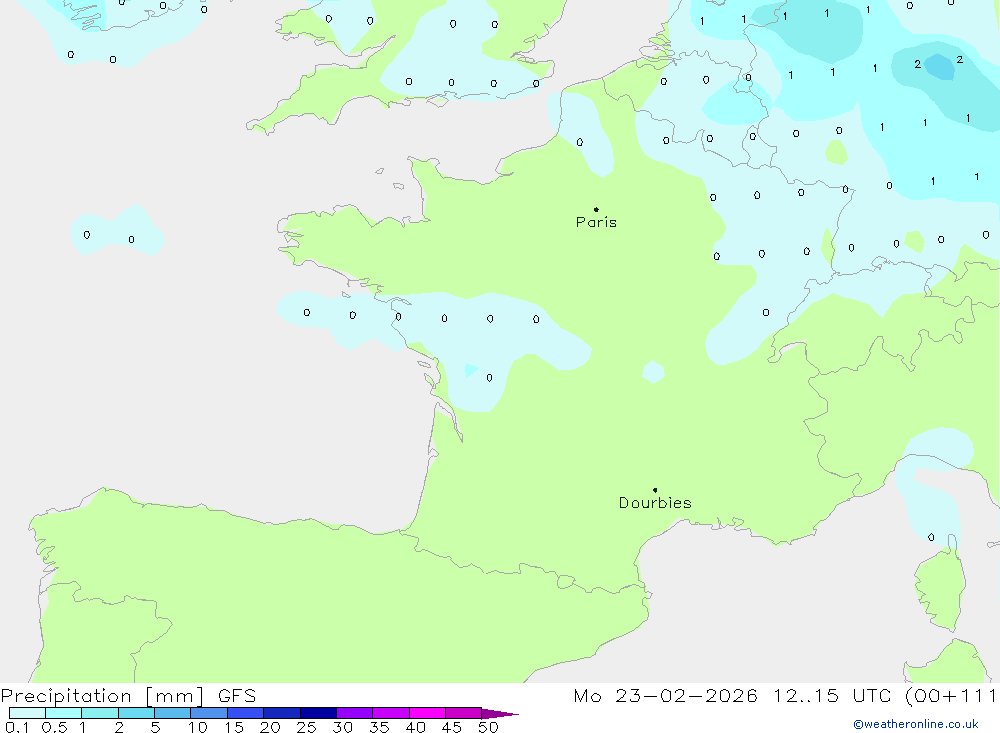Image resolution: width=1000 pixels, height=733 pixels.
Task: Click the '0.1' legend scale label
Action: 16,727
